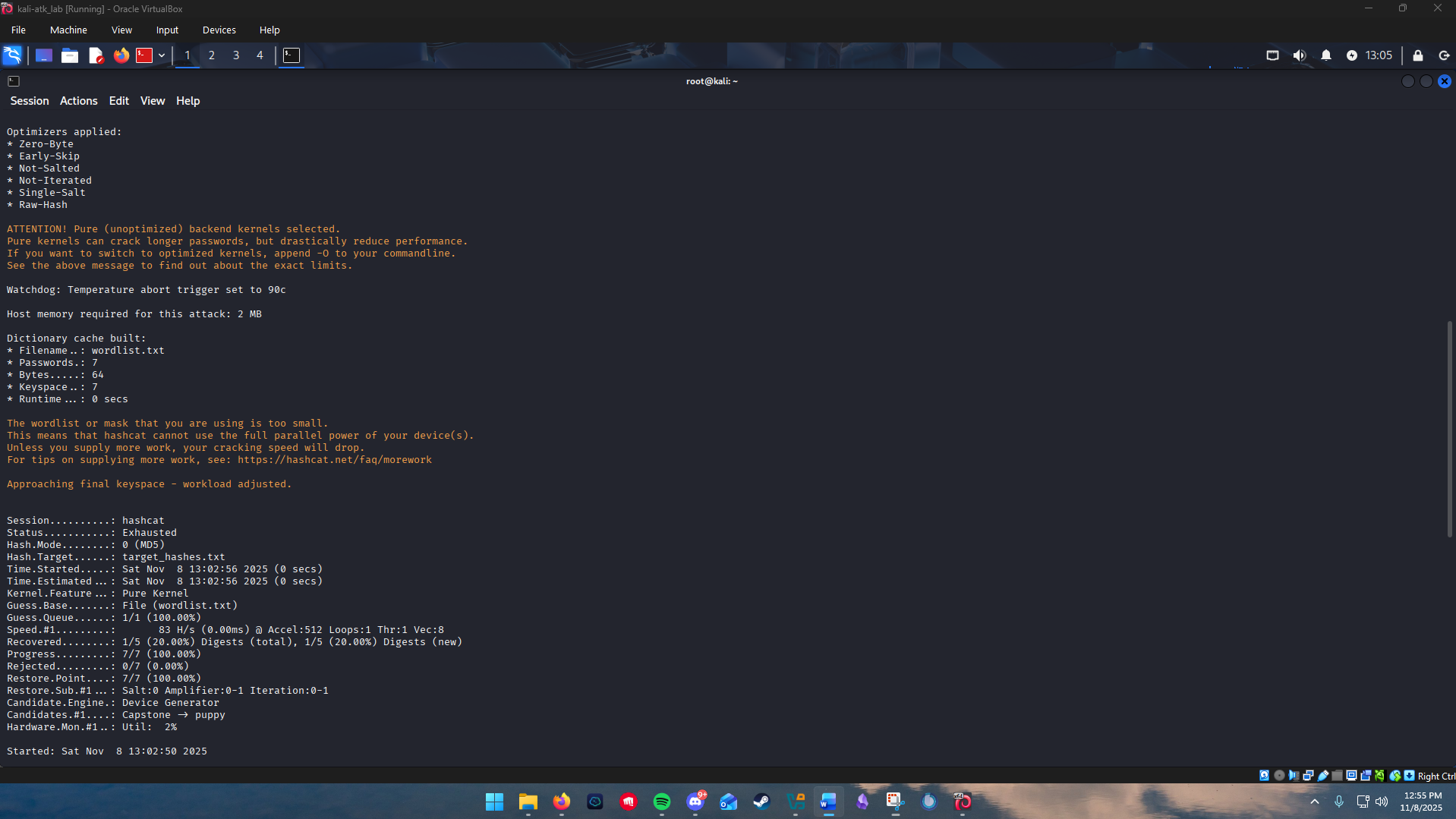Viewport: 1456px width, 819px height.
Task: Lock the Kali screen with padlock icon
Action: (x=1418, y=55)
